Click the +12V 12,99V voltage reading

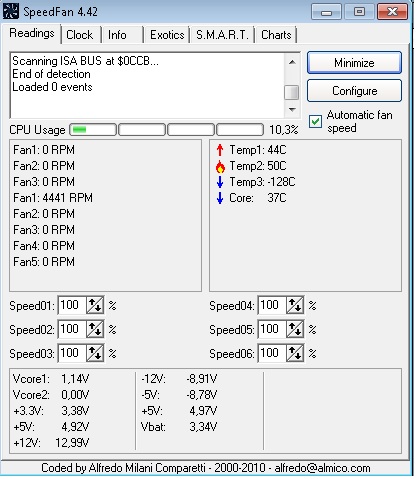tap(51, 443)
